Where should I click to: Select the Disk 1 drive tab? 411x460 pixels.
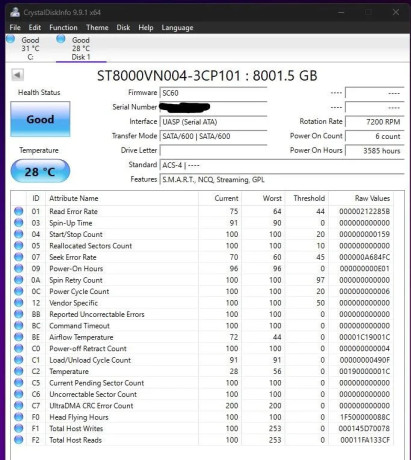(x=81, y=48)
